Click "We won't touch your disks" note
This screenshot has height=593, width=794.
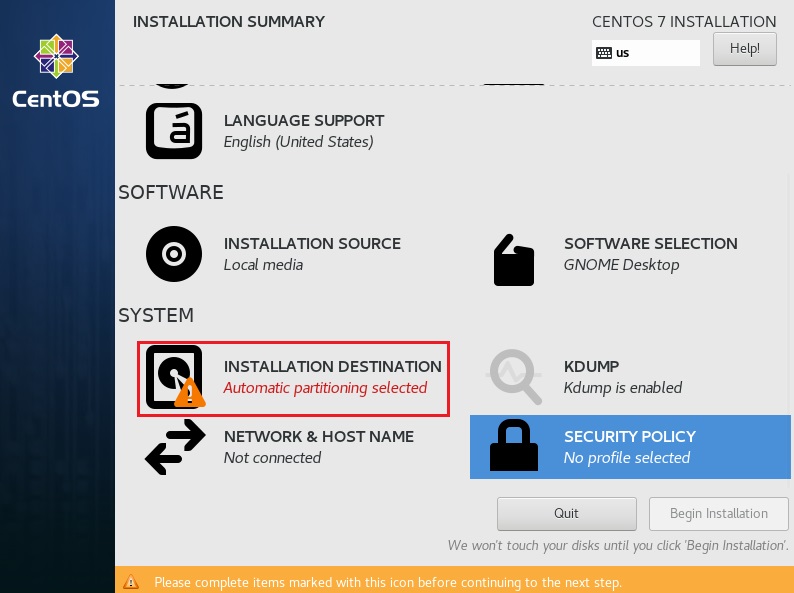pyautogui.click(x=618, y=546)
